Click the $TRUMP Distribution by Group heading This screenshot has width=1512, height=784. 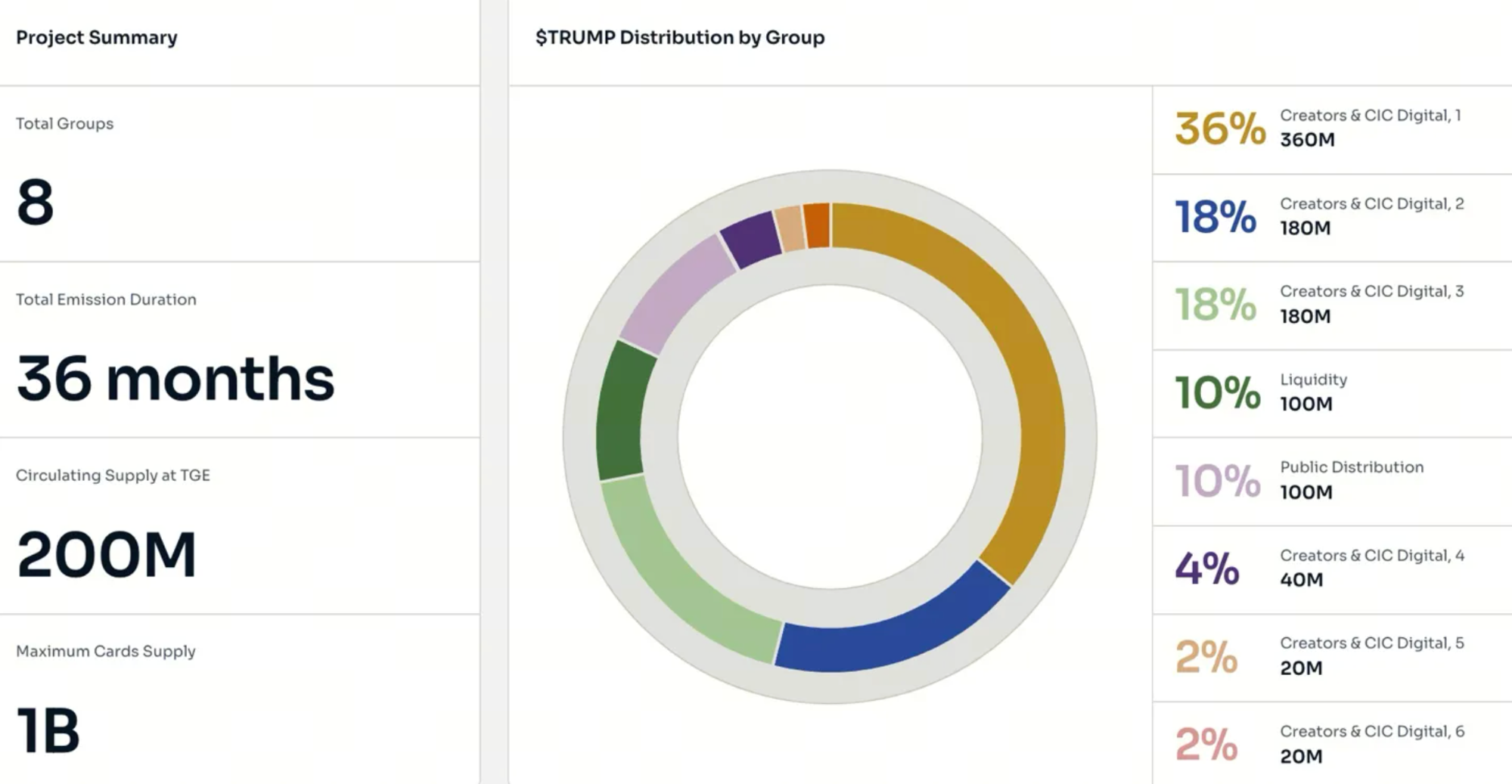[679, 38]
